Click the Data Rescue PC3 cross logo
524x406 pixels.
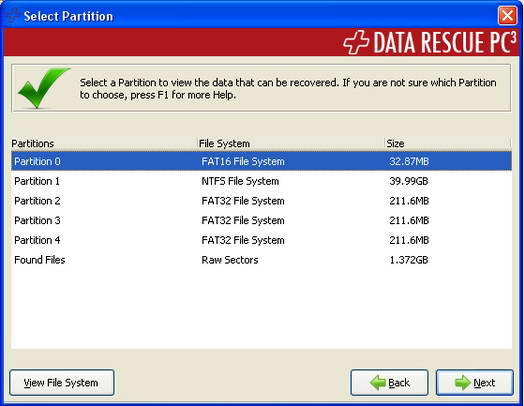(356, 42)
